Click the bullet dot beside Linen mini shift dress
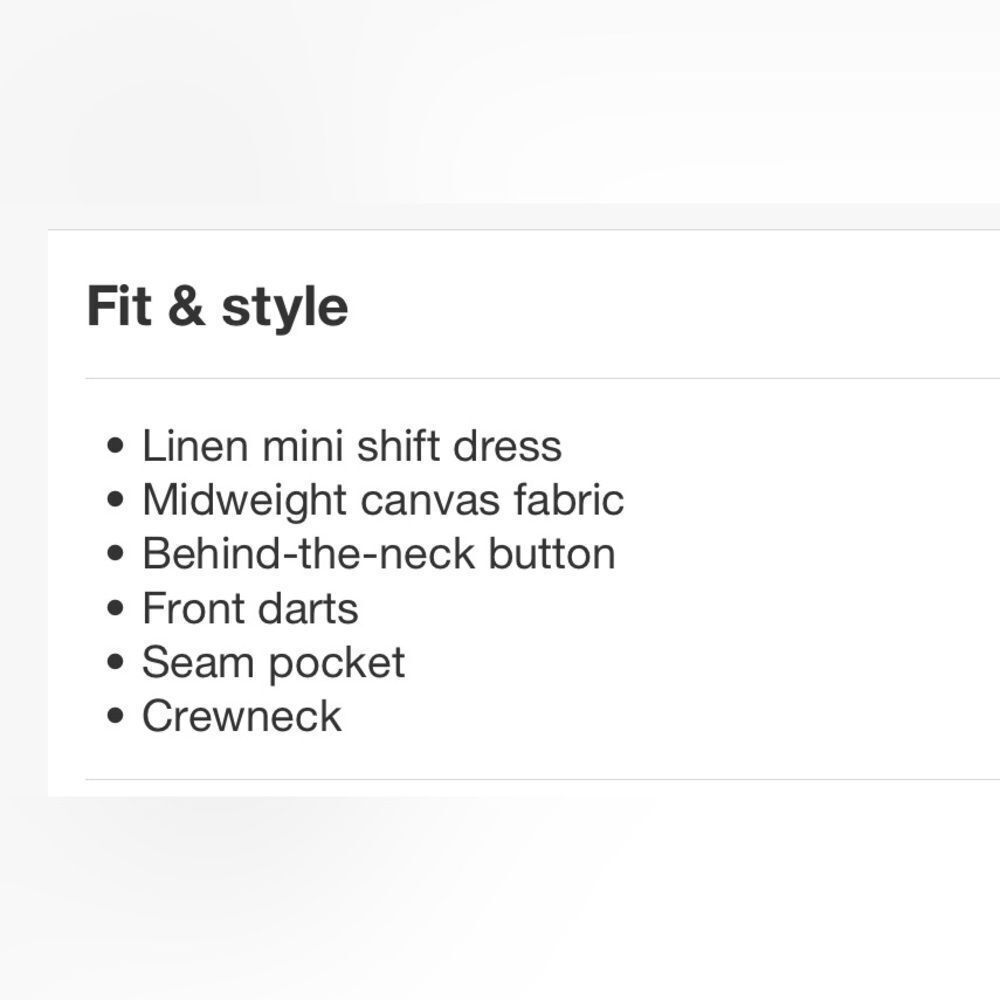1000x1000 pixels. click(115, 445)
